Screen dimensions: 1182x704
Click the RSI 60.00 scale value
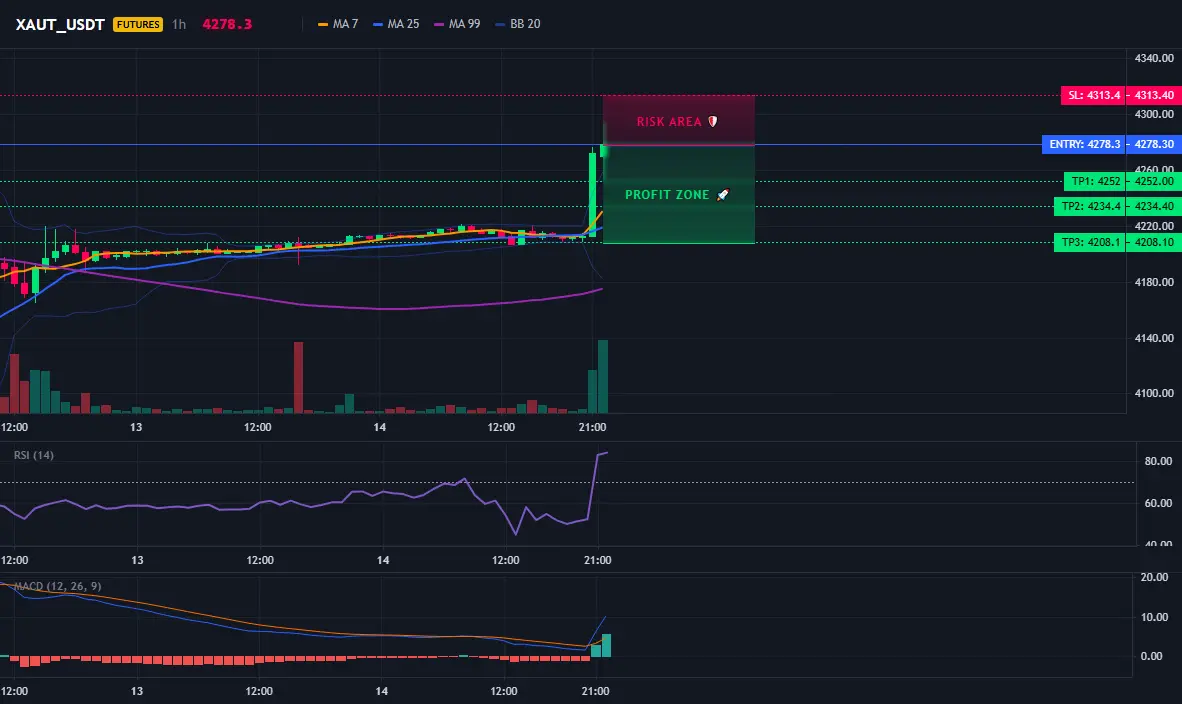[1158, 503]
